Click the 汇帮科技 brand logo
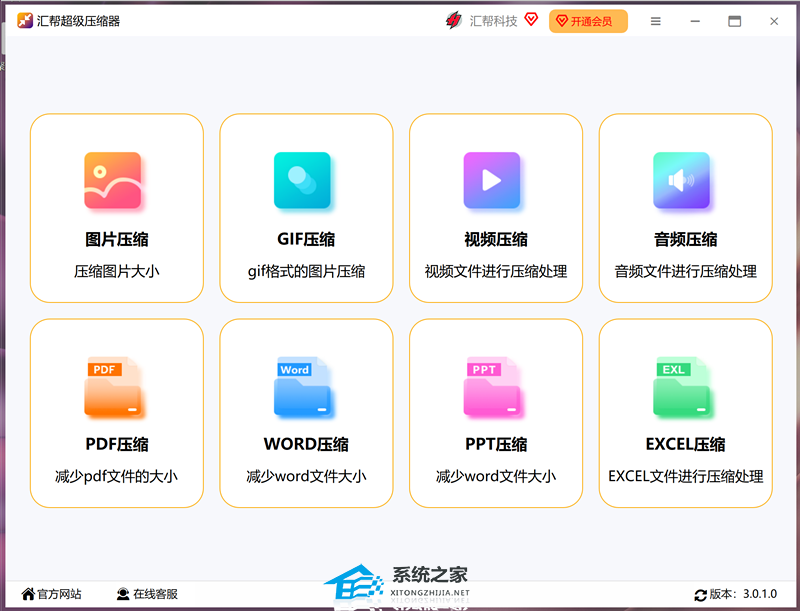The height and width of the screenshot is (611, 800). pyautogui.click(x=453, y=21)
